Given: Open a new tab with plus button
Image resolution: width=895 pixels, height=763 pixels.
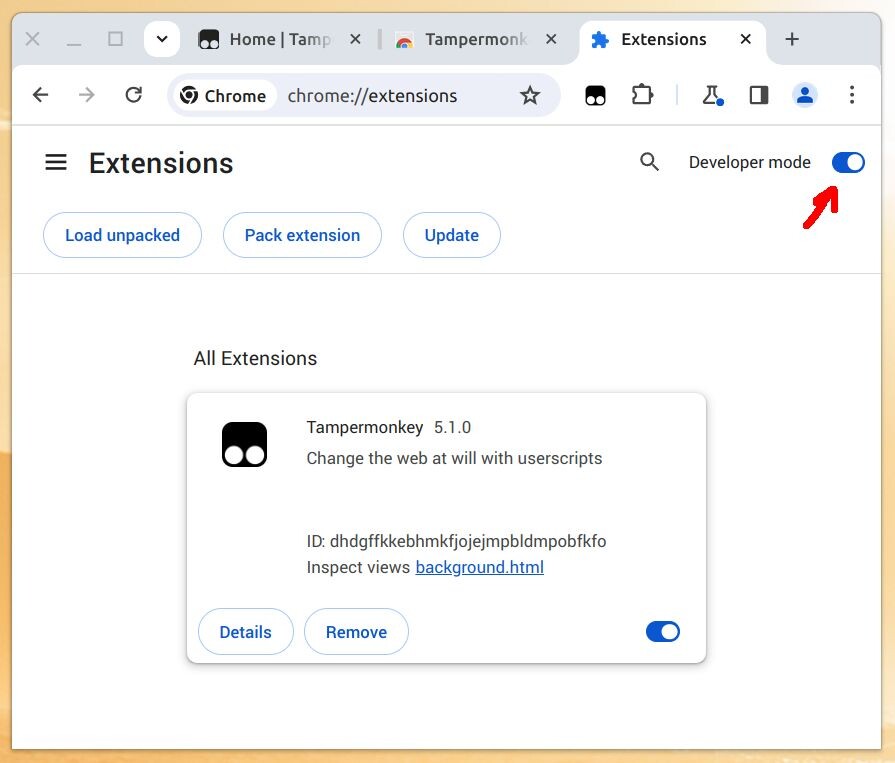Looking at the screenshot, I should tap(792, 39).
